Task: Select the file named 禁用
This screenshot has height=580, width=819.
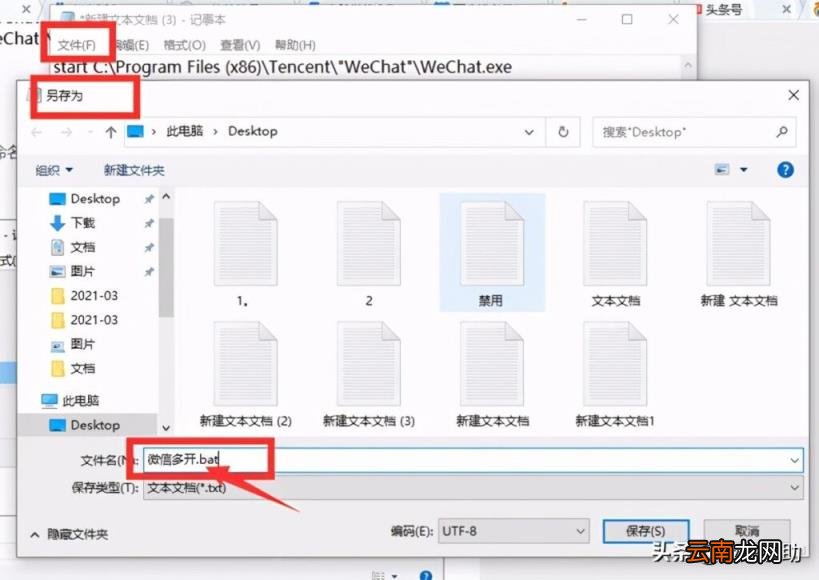Action: coord(492,253)
